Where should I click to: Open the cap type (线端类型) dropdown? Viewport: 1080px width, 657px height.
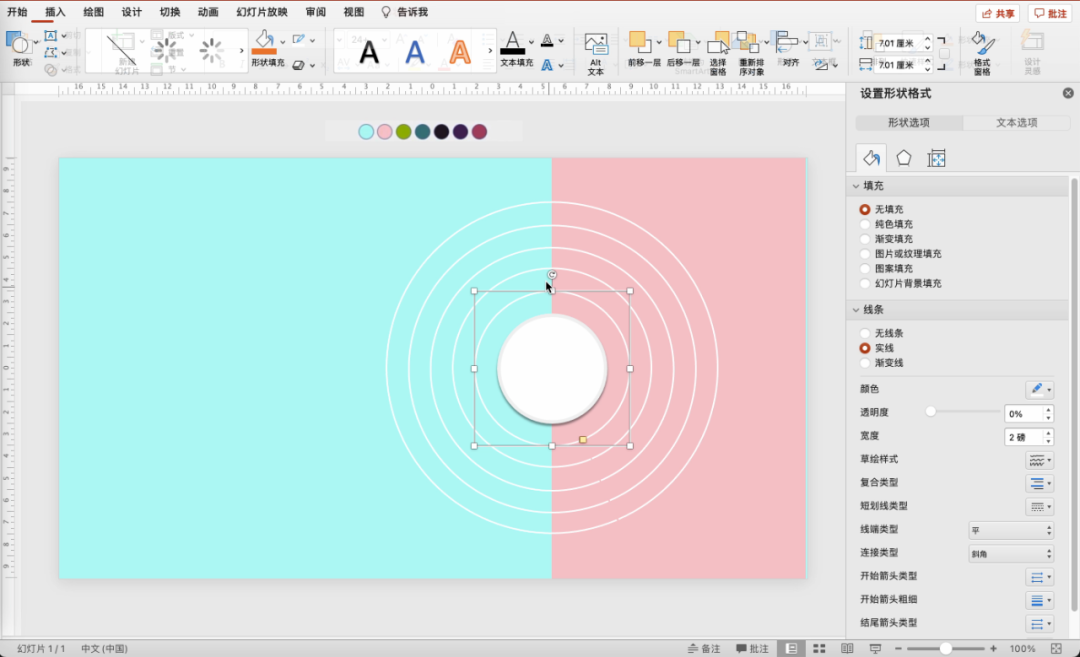click(1011, 530)
